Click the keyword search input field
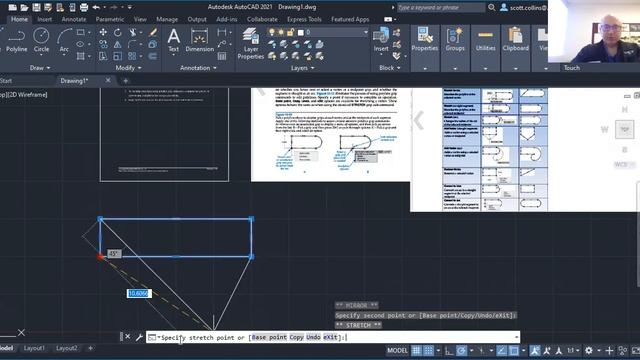The height and width of the screenshot is (360, 640). tap(441, 7)
